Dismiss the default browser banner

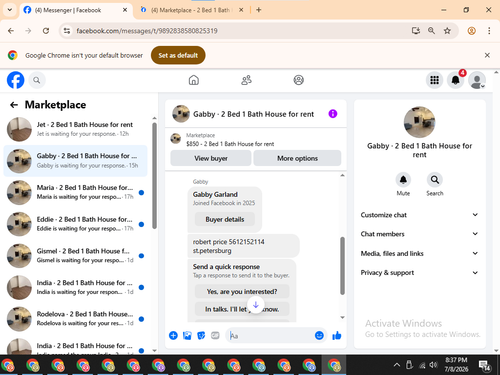coord(487,55)
